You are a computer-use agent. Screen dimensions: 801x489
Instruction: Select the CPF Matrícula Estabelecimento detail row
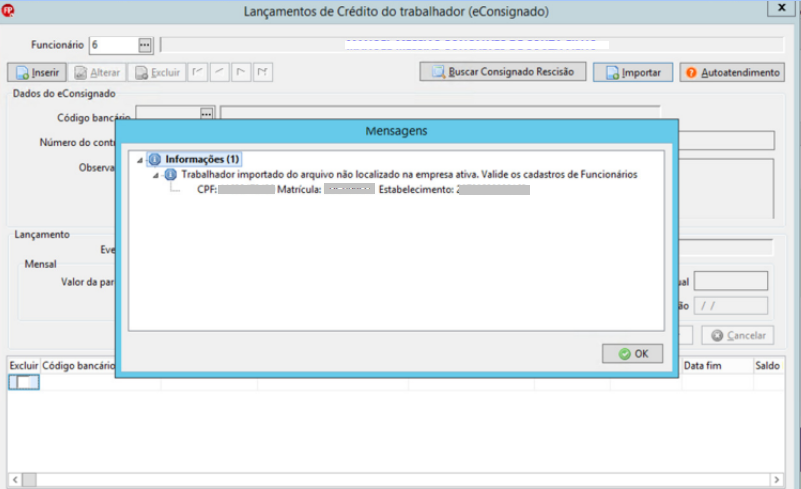pyautogui.click(x=363, y=190)
